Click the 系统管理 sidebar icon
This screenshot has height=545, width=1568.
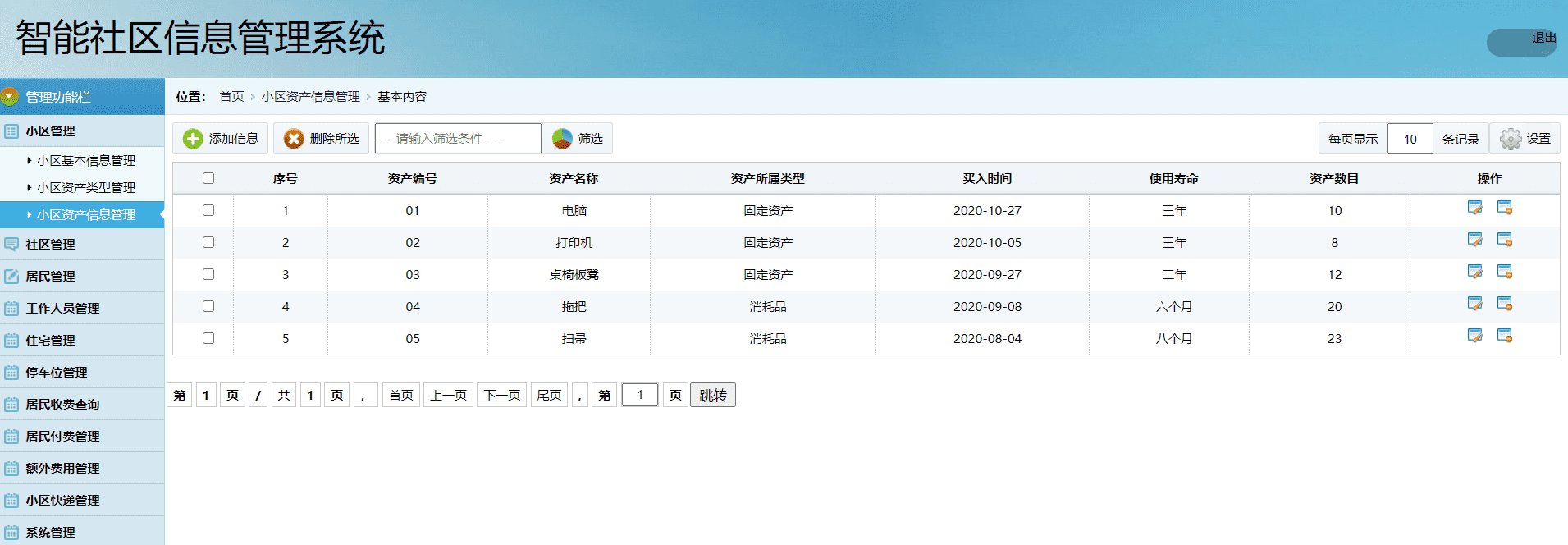[11, 532]
